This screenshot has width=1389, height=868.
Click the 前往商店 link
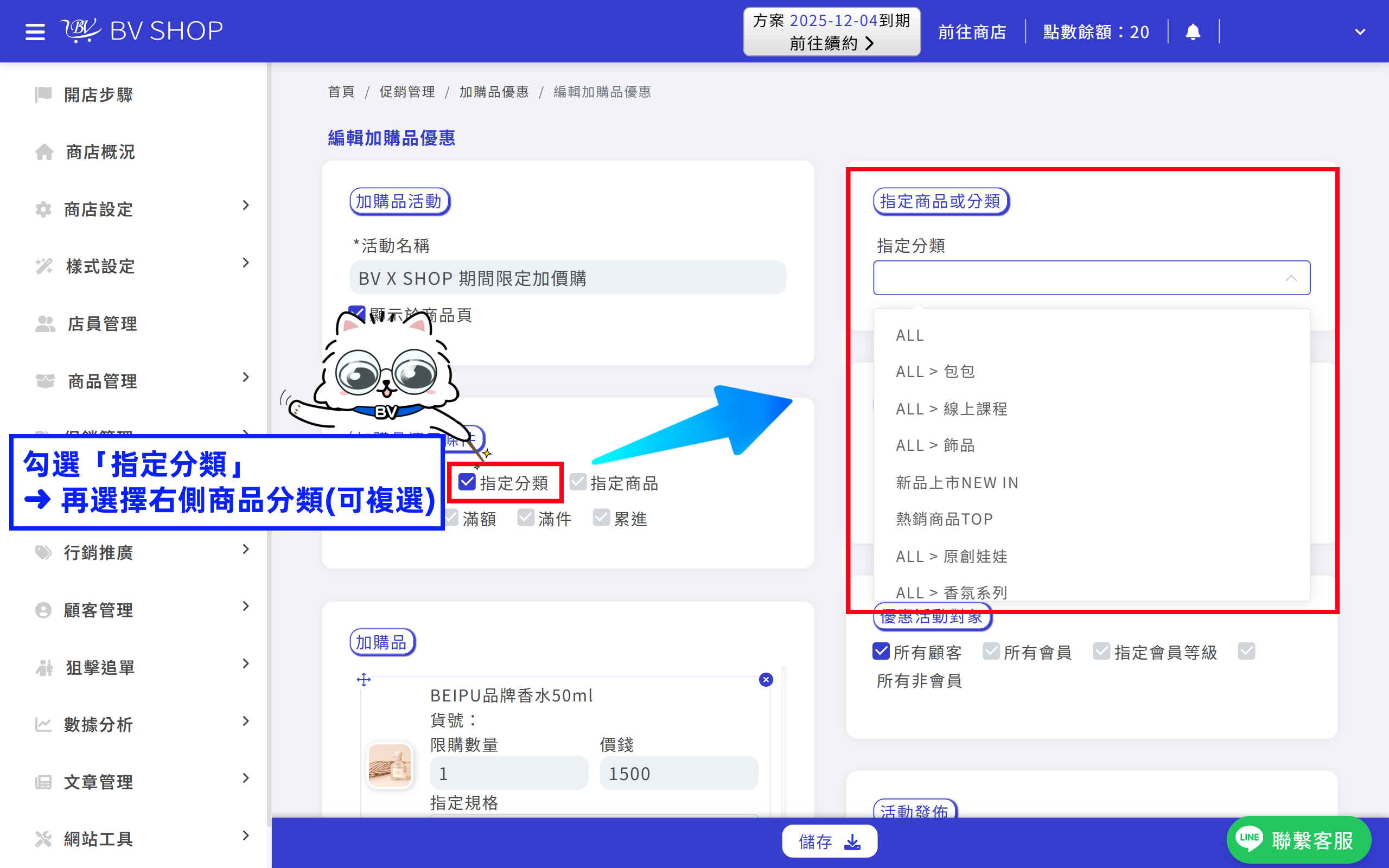click(x=972, y=31)
